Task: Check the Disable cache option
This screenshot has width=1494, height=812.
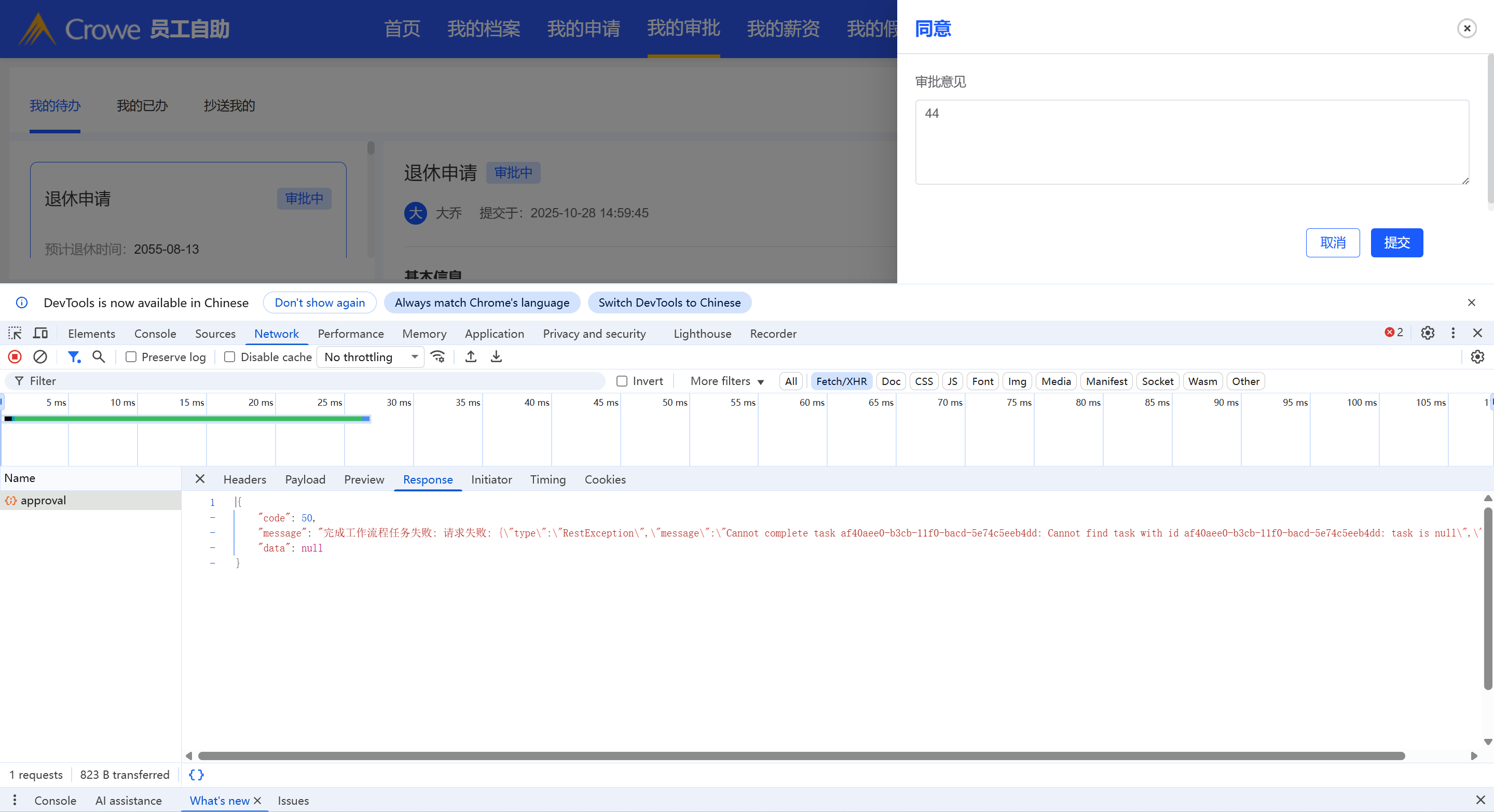Action: (x=230, y=357)
